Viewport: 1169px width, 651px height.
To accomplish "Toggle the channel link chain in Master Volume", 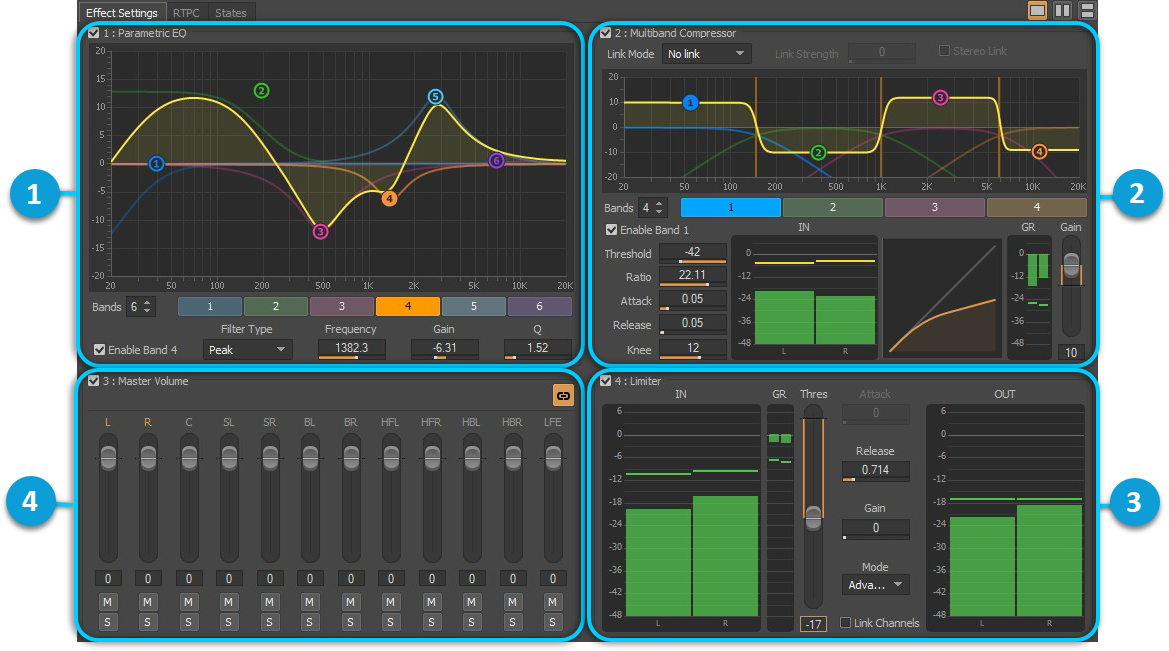I will (565, 396).
